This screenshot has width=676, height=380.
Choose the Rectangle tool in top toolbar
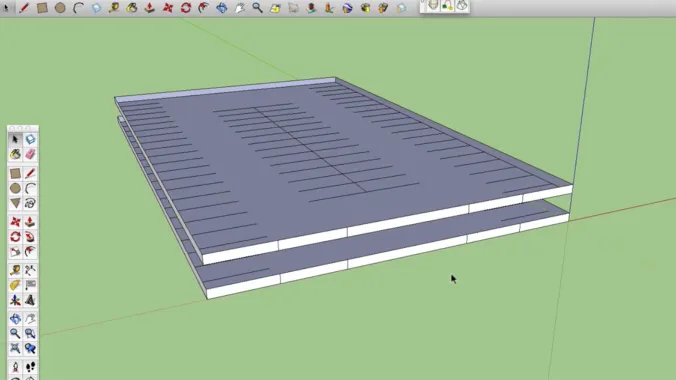42,7
